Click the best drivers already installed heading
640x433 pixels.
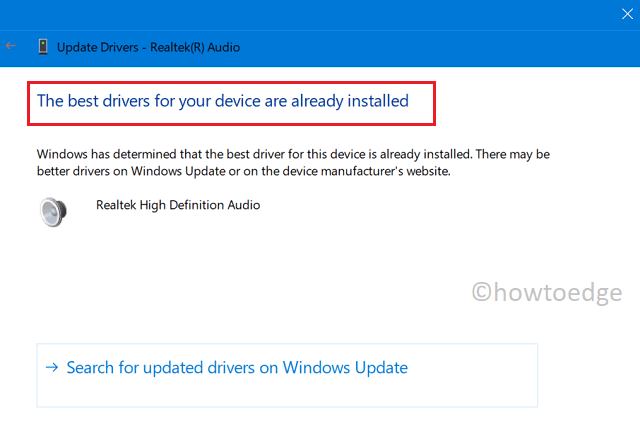[222, 100]
